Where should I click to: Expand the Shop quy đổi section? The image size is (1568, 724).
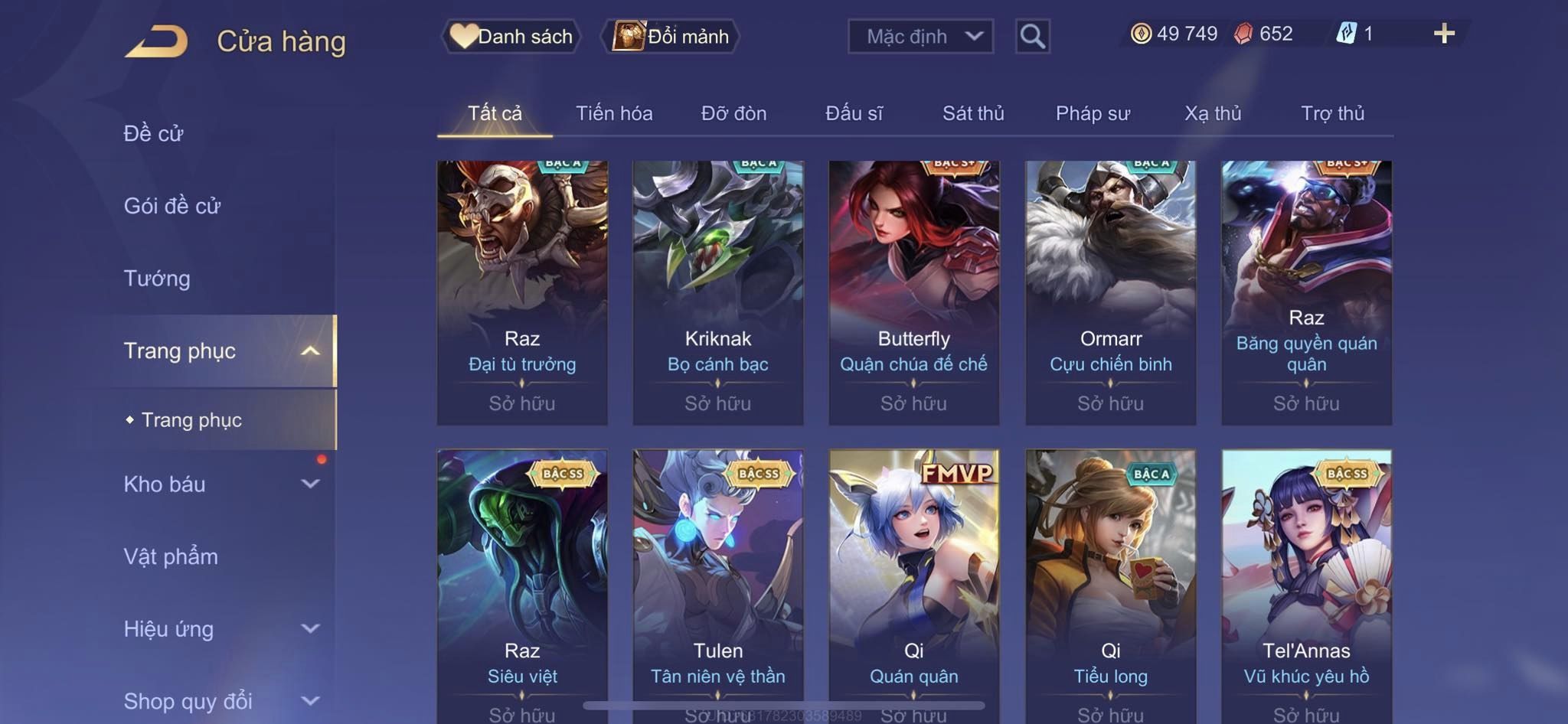click(310, 700)
